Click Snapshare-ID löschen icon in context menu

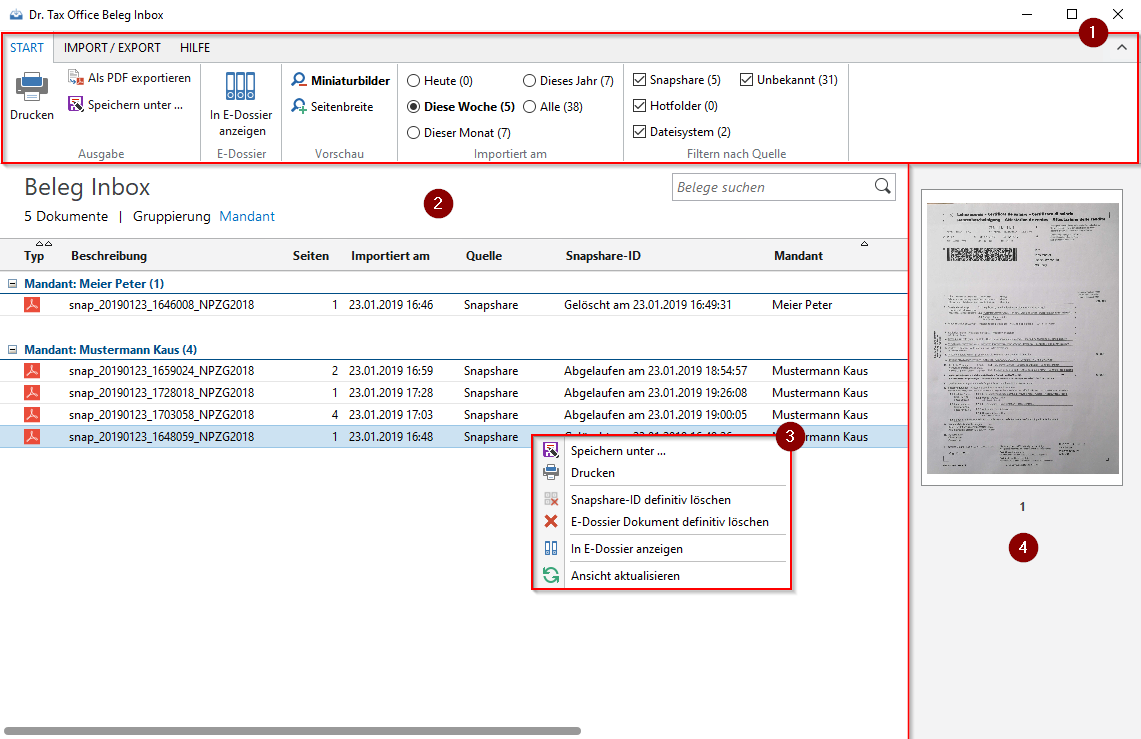[x=551, y=499]
